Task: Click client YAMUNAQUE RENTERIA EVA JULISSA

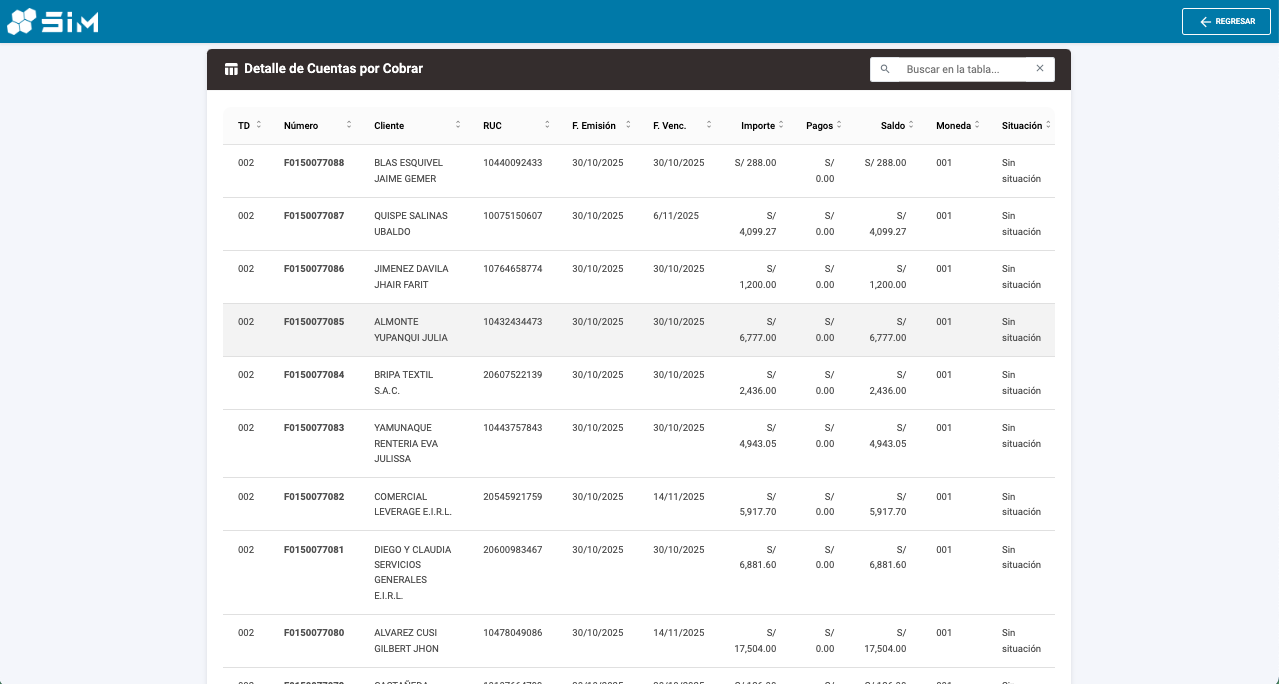Action: pos(406,443)
